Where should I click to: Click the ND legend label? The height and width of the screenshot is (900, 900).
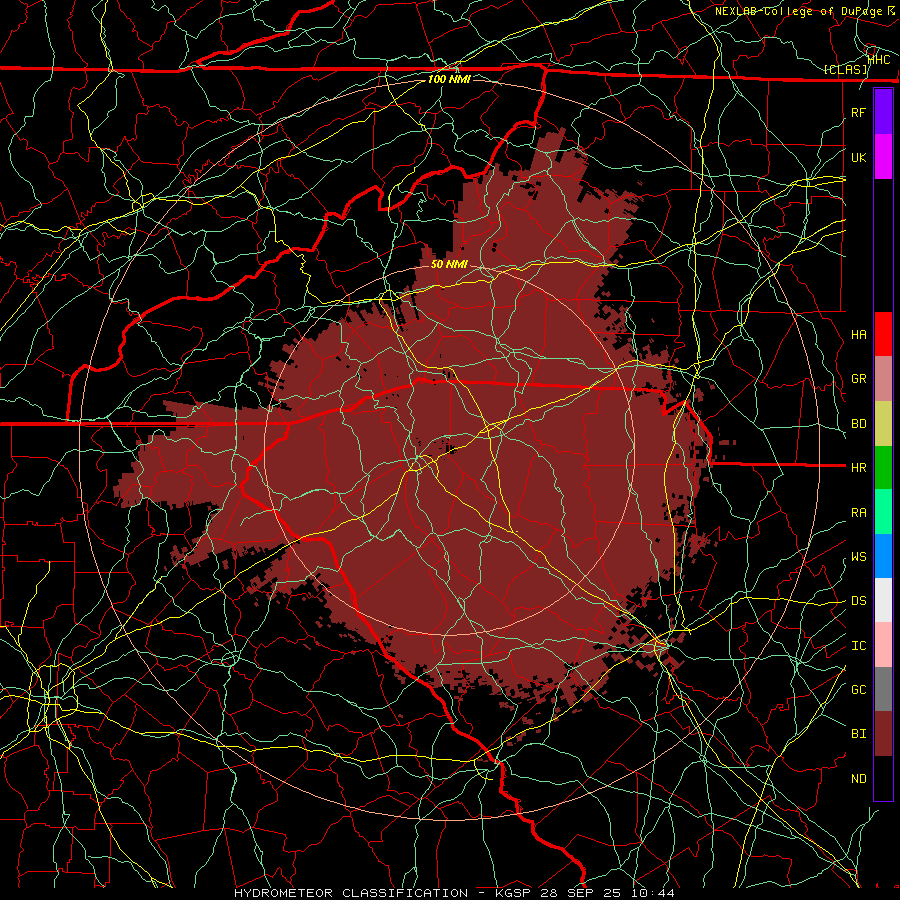(858, 778)
